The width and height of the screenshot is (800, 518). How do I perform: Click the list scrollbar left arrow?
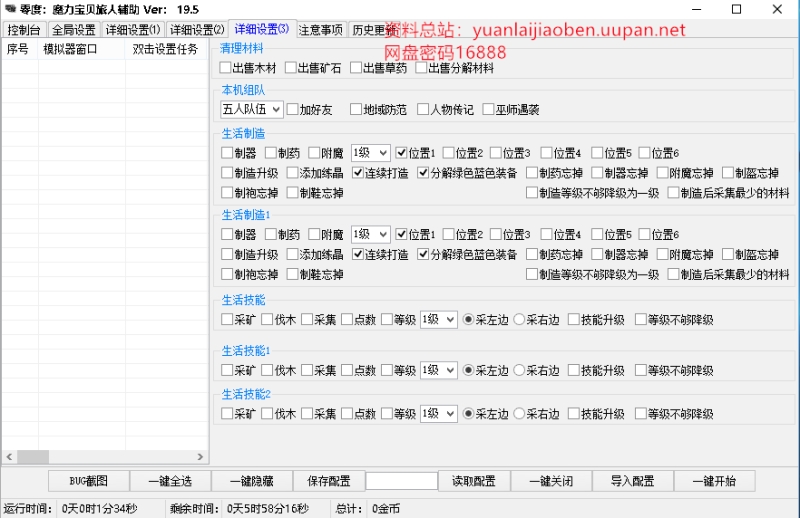click(9, 456)
